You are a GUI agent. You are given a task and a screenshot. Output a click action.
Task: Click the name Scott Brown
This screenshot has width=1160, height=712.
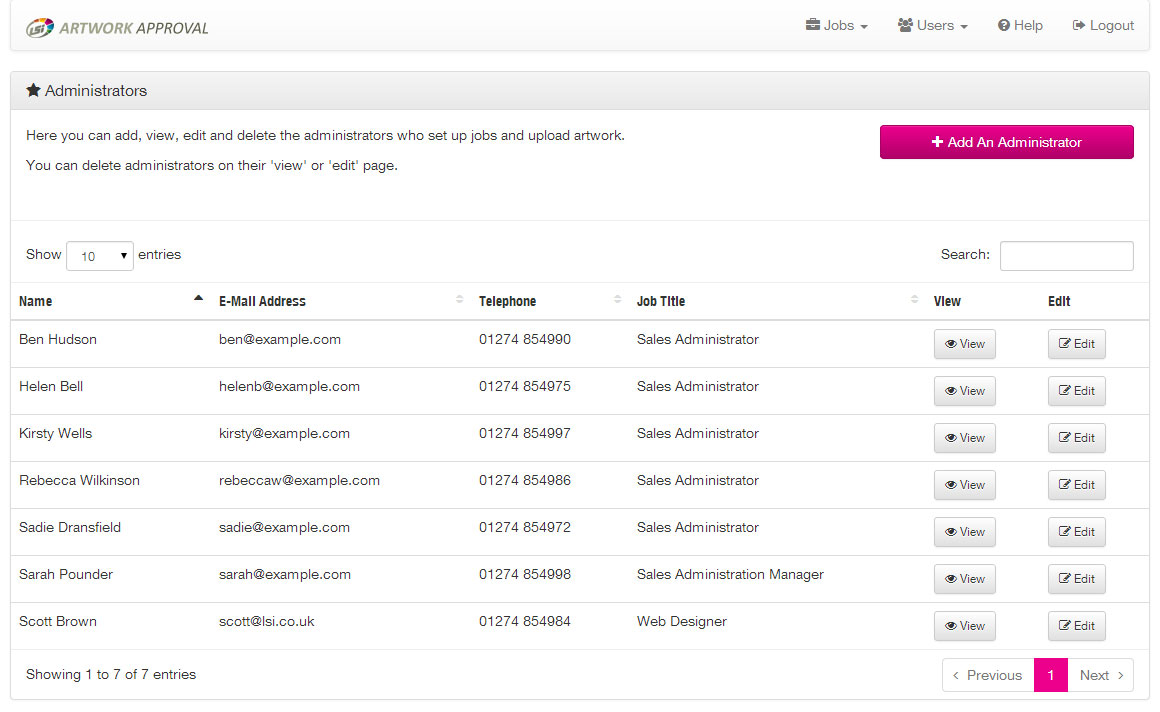(x=58, y=622)
